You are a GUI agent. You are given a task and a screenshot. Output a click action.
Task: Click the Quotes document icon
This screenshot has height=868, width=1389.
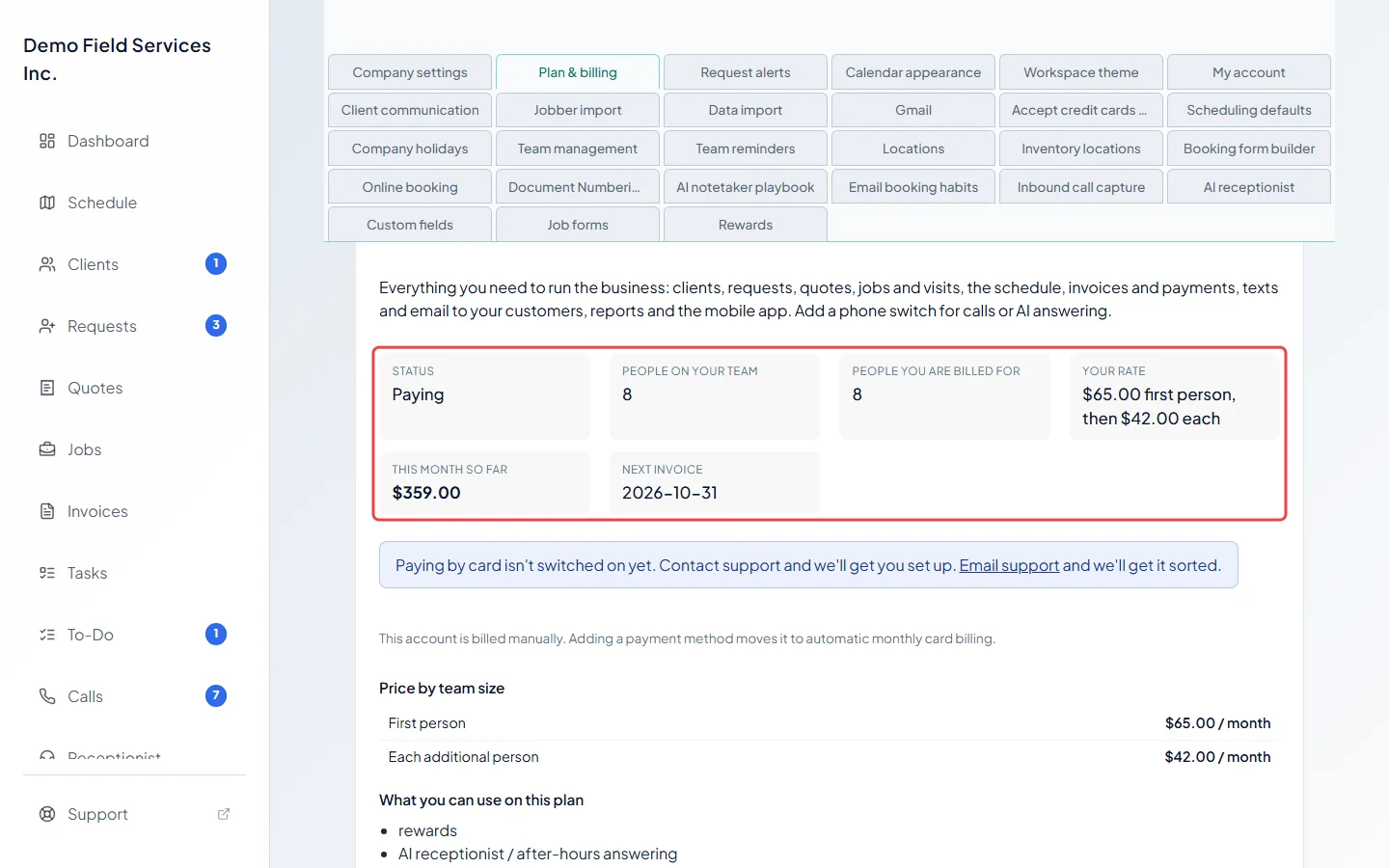[x=47, y=388]
